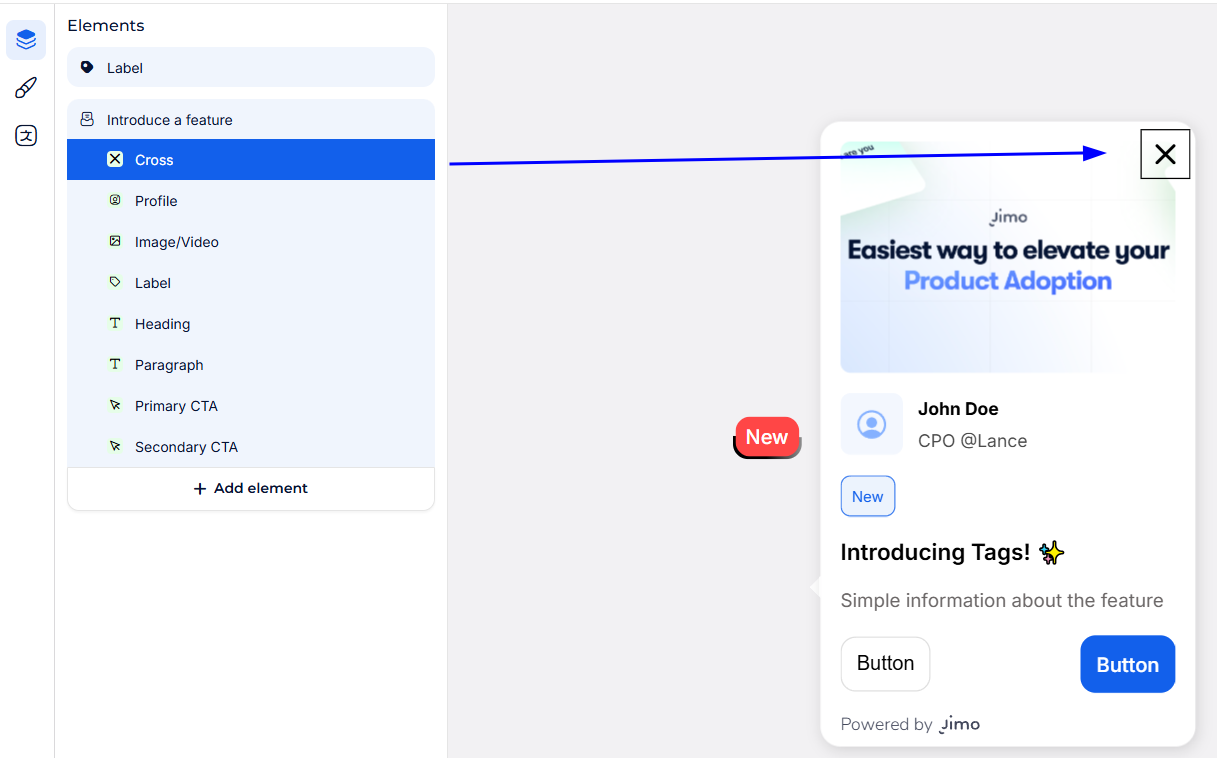This screenshot has width=1217, height=758.
Task: Click the profile avatar icon beside John Doe
Action: [872, 424]
